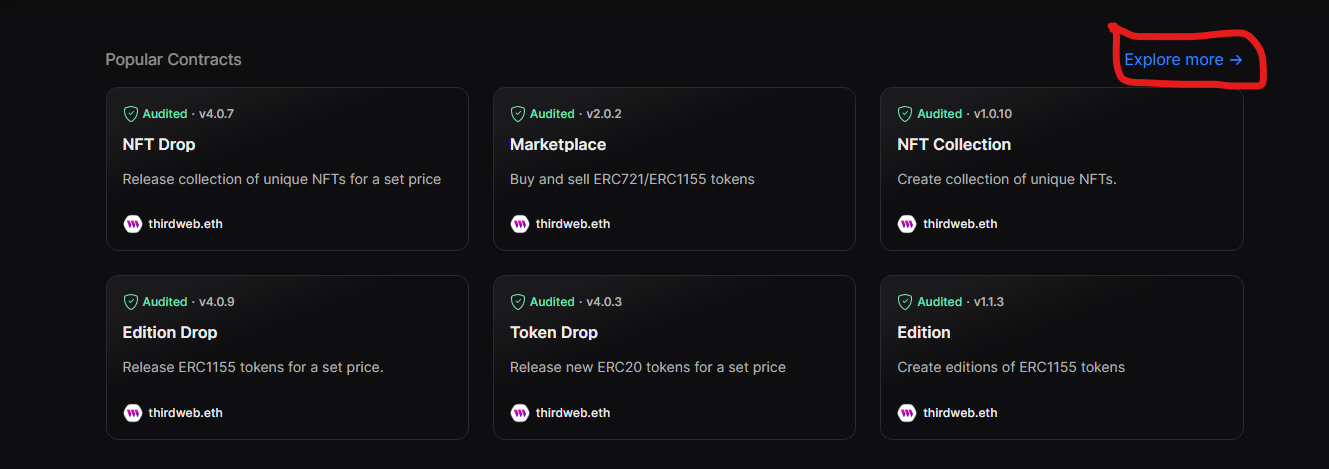Image resolution: width=1329 pixels, height=469 pixels.
Task: Click thirdweb.eth avatar on NFT Drop card
Action: pyautogui.click(x=132, y=224)
